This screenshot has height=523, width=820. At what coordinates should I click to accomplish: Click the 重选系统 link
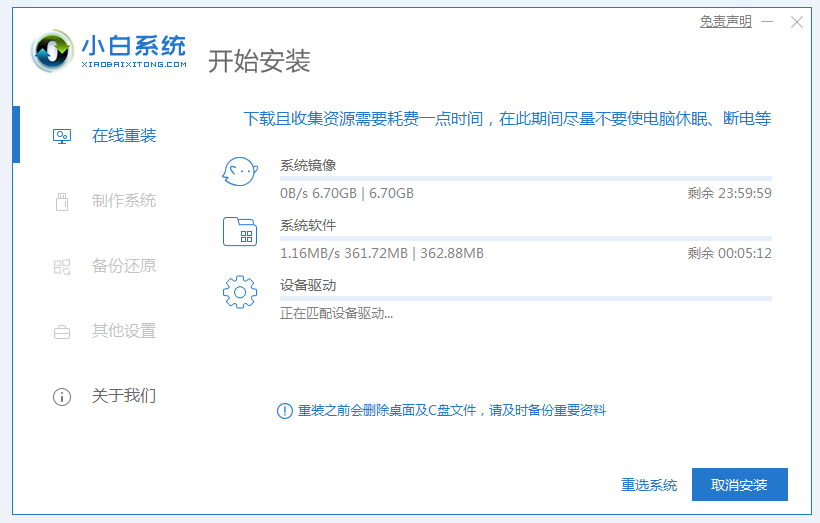pyautogui.click(x=648, y=485)
